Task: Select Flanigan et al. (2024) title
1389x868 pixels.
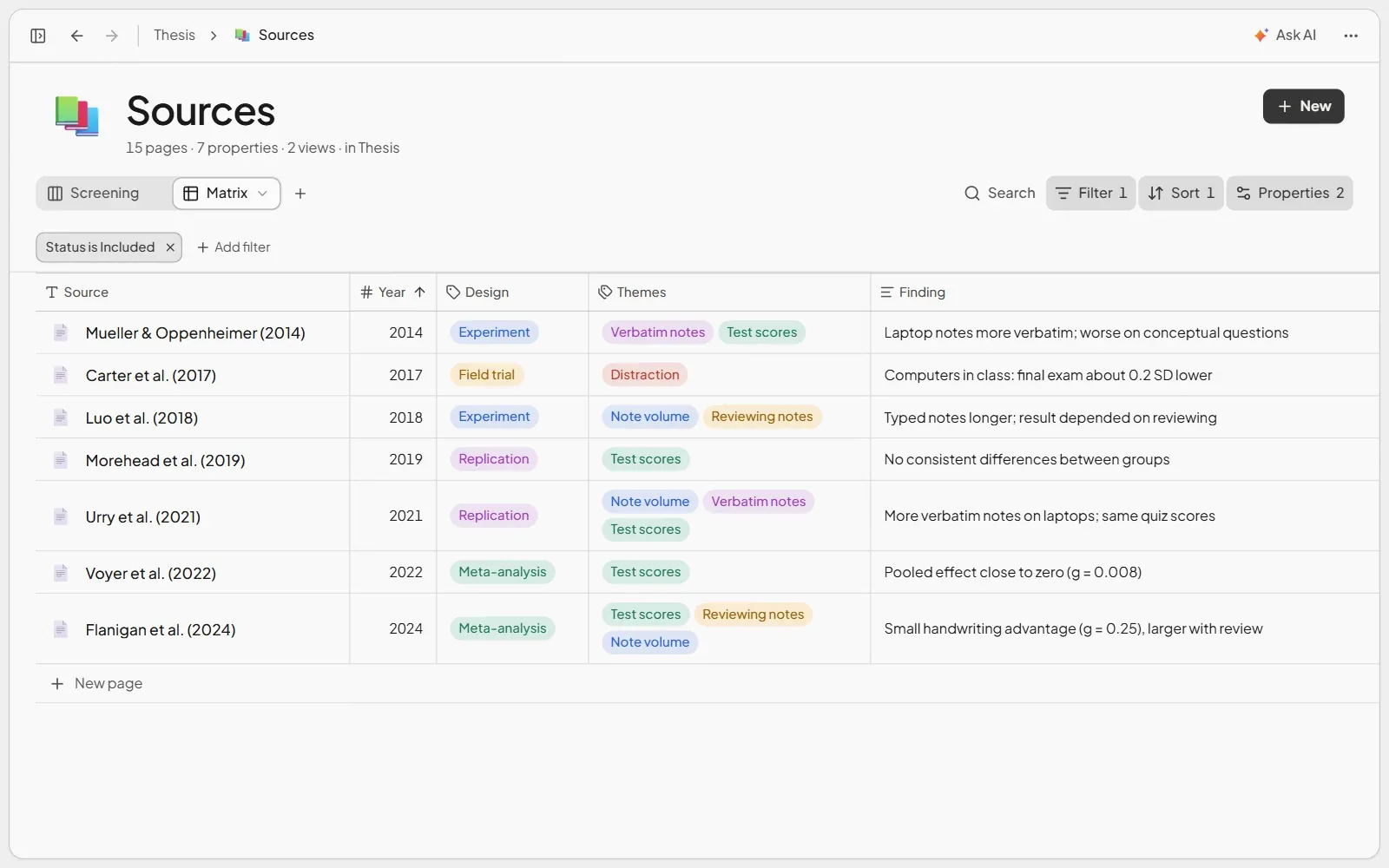Action: tap(161, 630)
